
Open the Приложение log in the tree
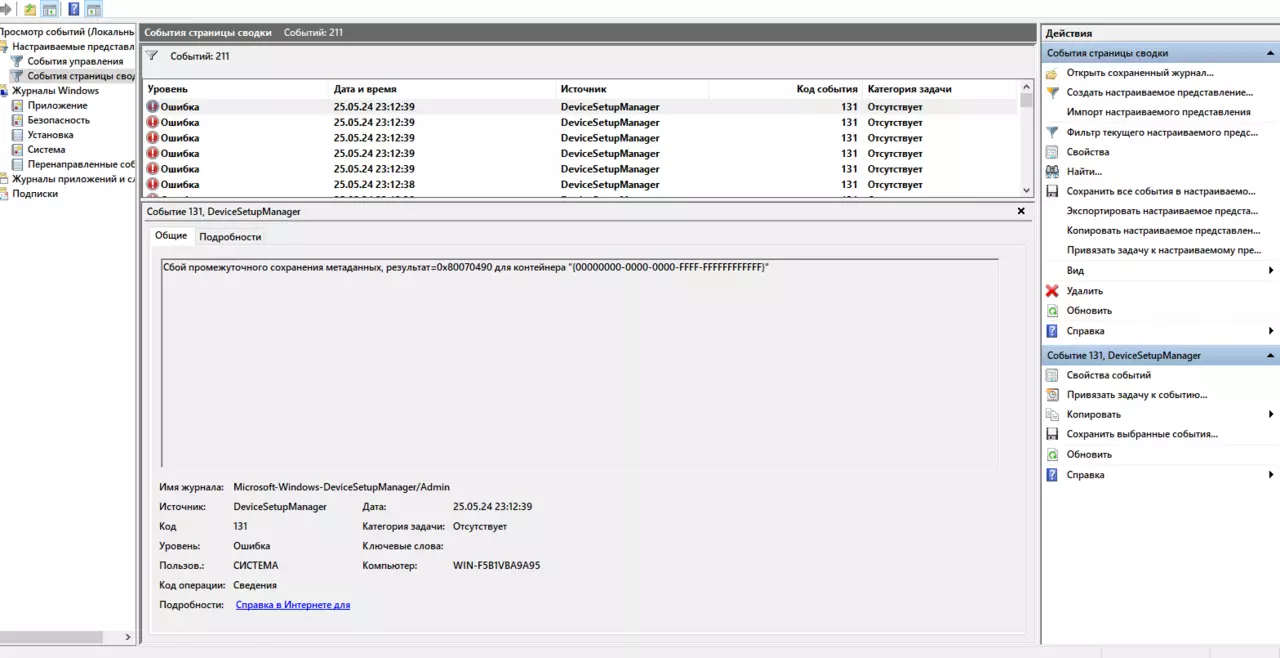(57, 105)
